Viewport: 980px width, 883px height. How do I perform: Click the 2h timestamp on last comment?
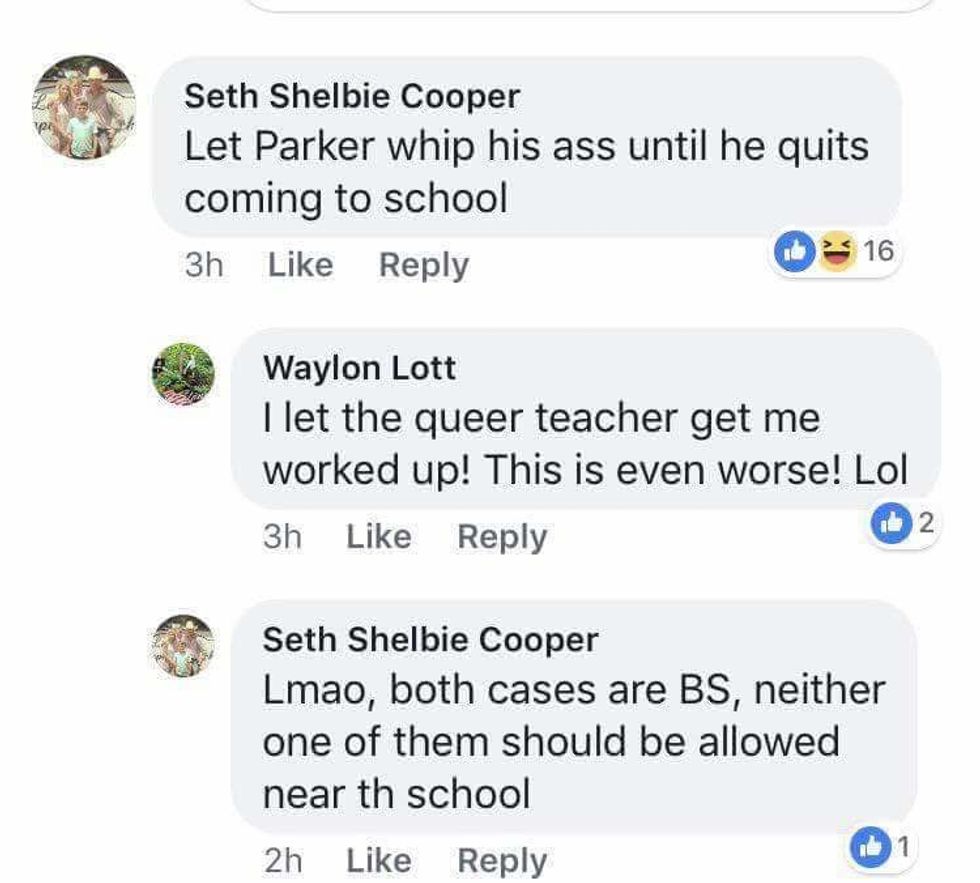(283, 861)
